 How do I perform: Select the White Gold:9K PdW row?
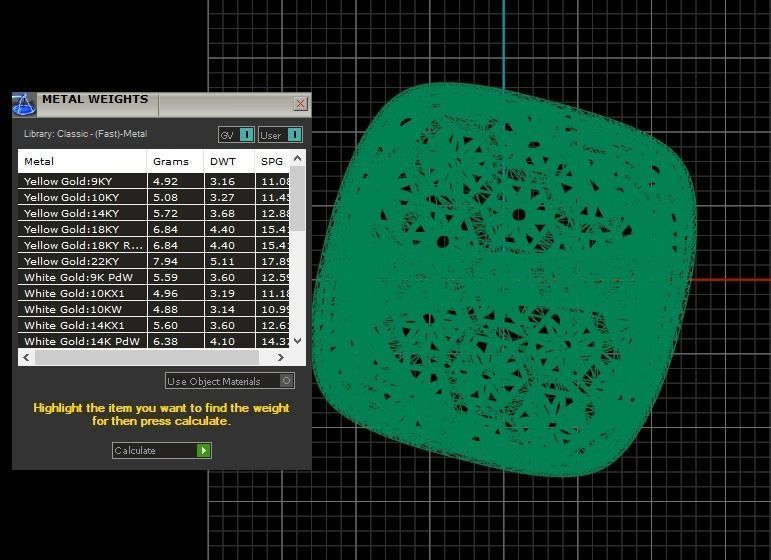(x=154, y=277)
